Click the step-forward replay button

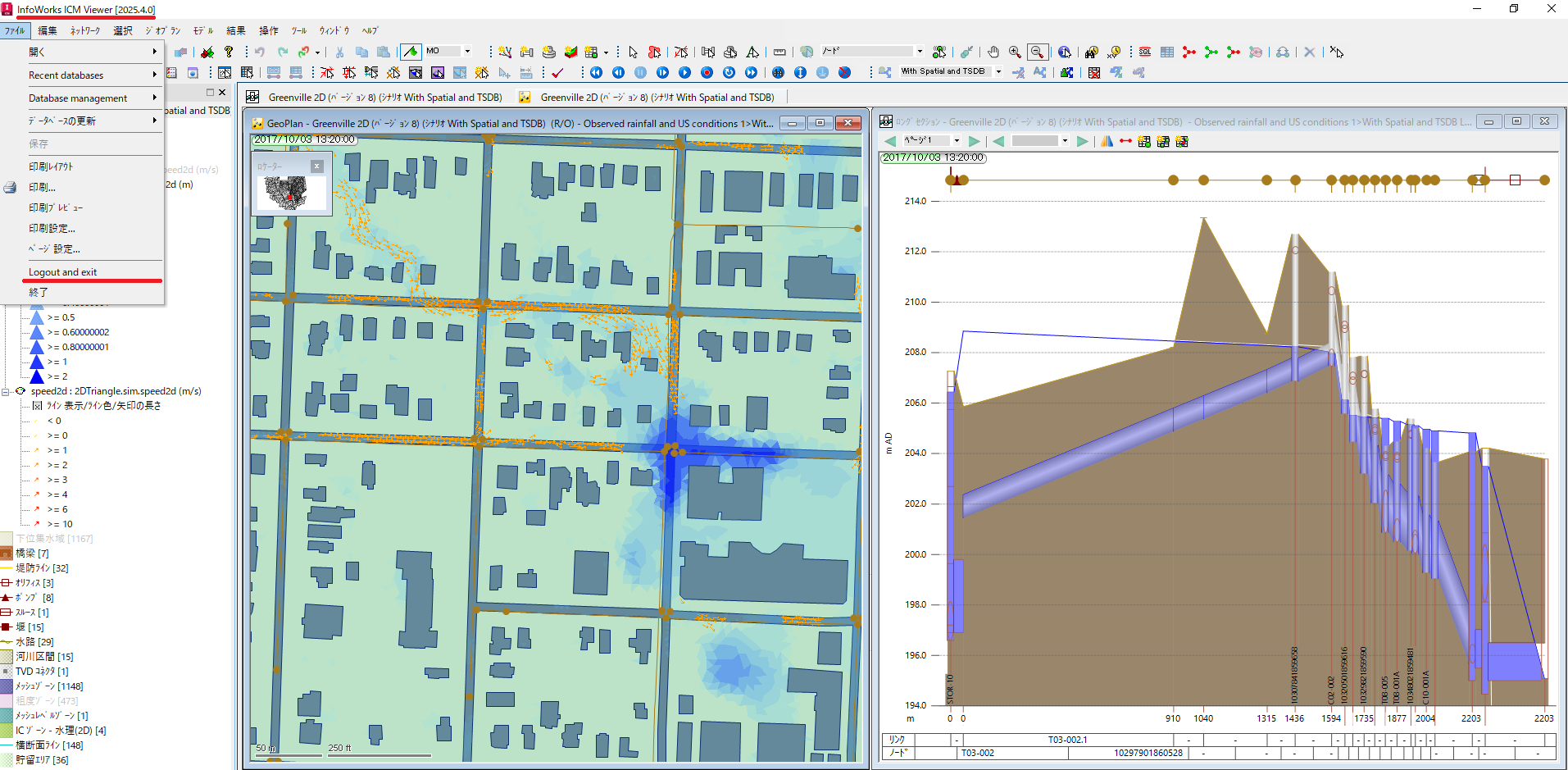662,72
